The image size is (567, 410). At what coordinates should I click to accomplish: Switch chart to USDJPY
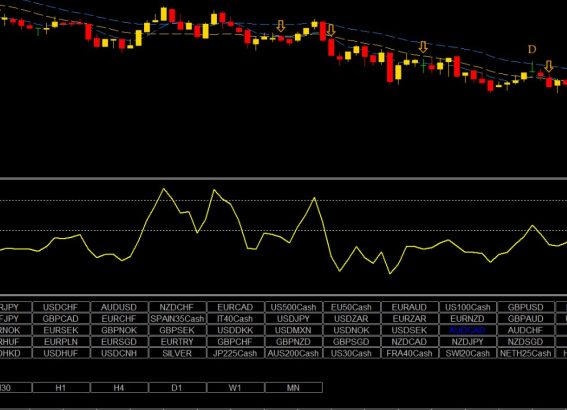pyautogui.click(x=294, y=319)
